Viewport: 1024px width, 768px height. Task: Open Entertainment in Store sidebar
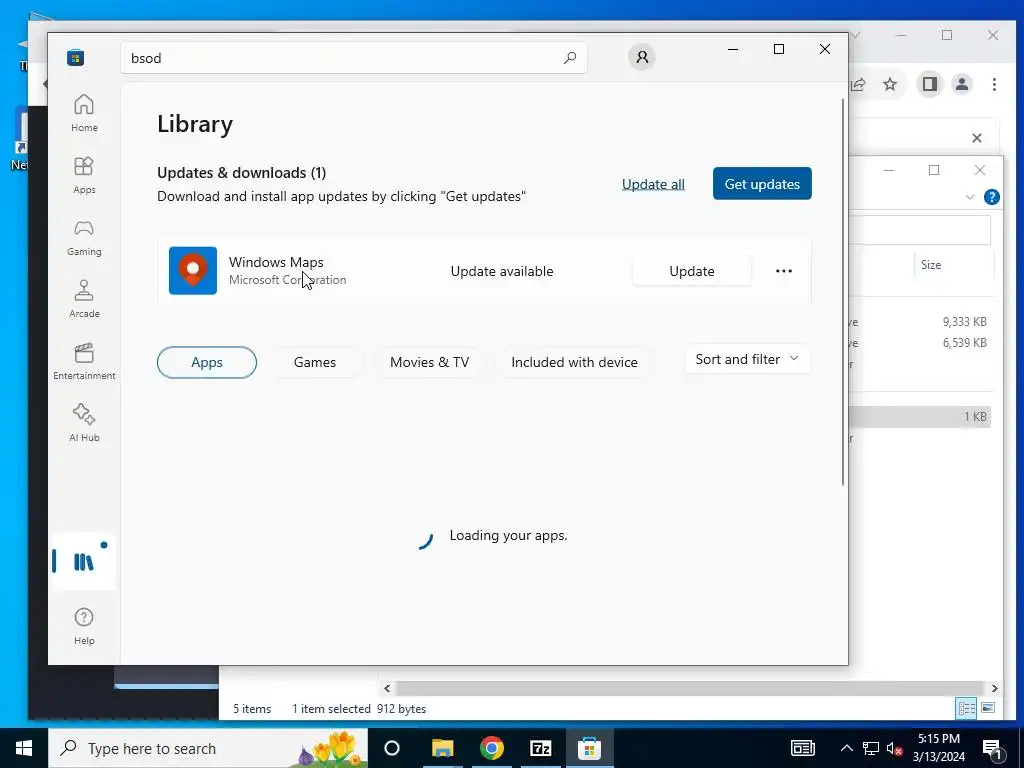pos(84,361)
